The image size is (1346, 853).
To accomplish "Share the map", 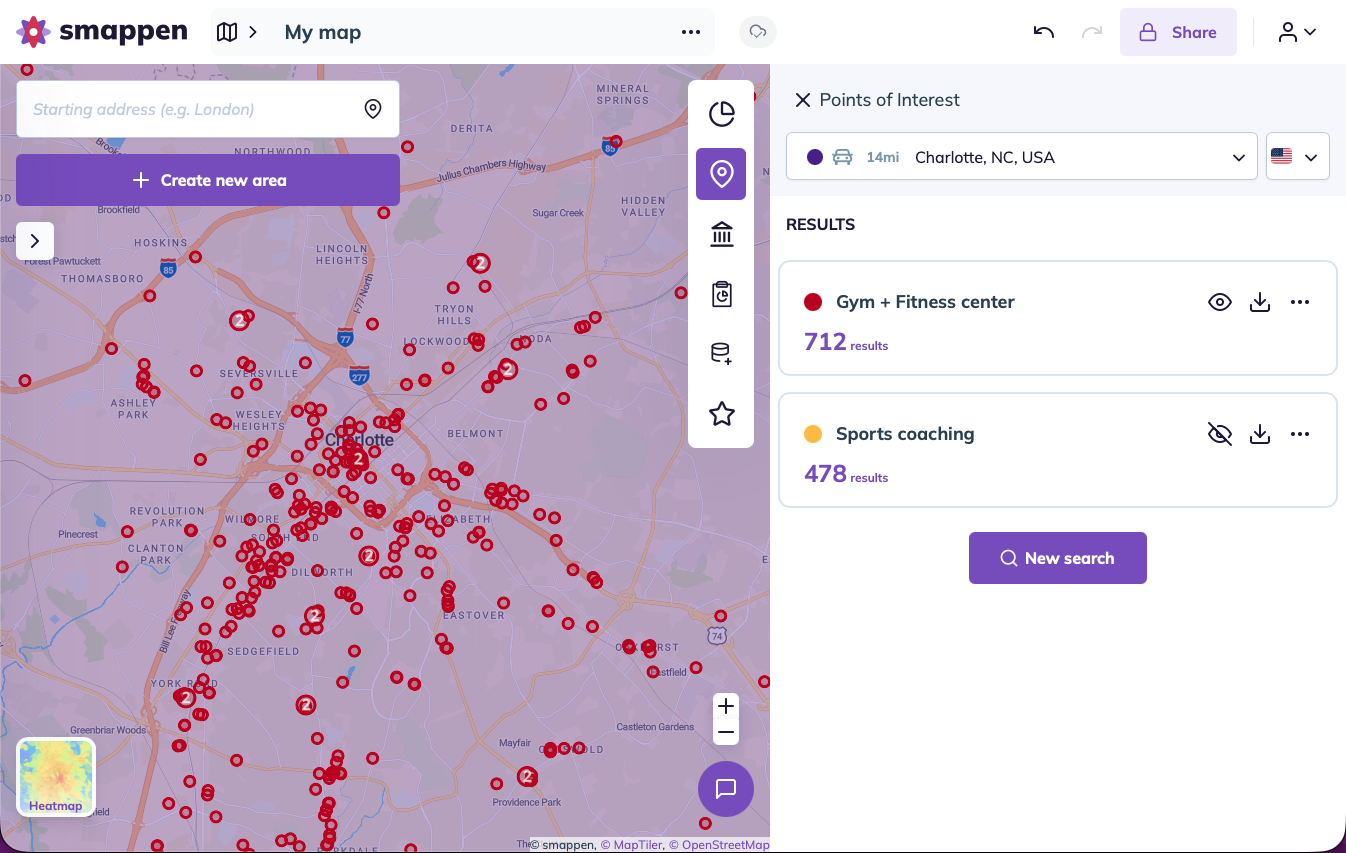I will (x=1178, y=32).
